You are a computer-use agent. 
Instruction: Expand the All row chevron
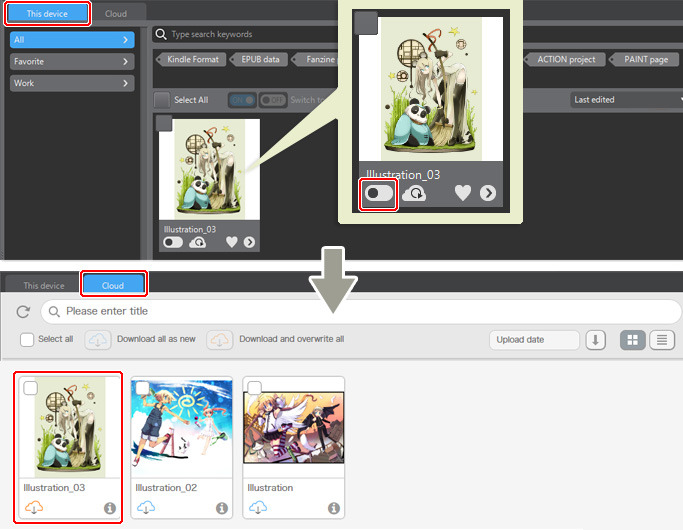pos(125,40)
